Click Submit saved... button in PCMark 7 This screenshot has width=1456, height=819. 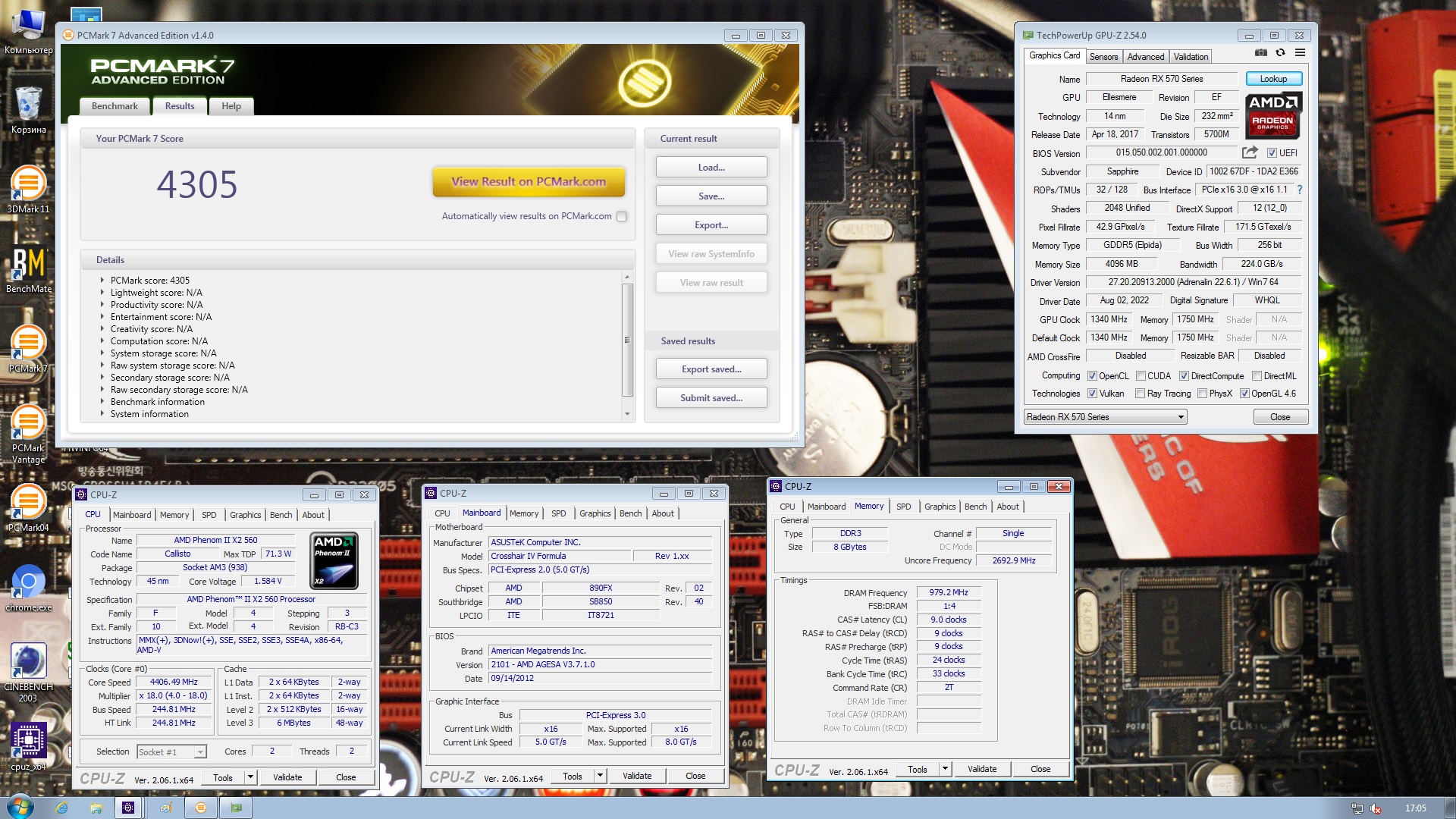point(711,397)
